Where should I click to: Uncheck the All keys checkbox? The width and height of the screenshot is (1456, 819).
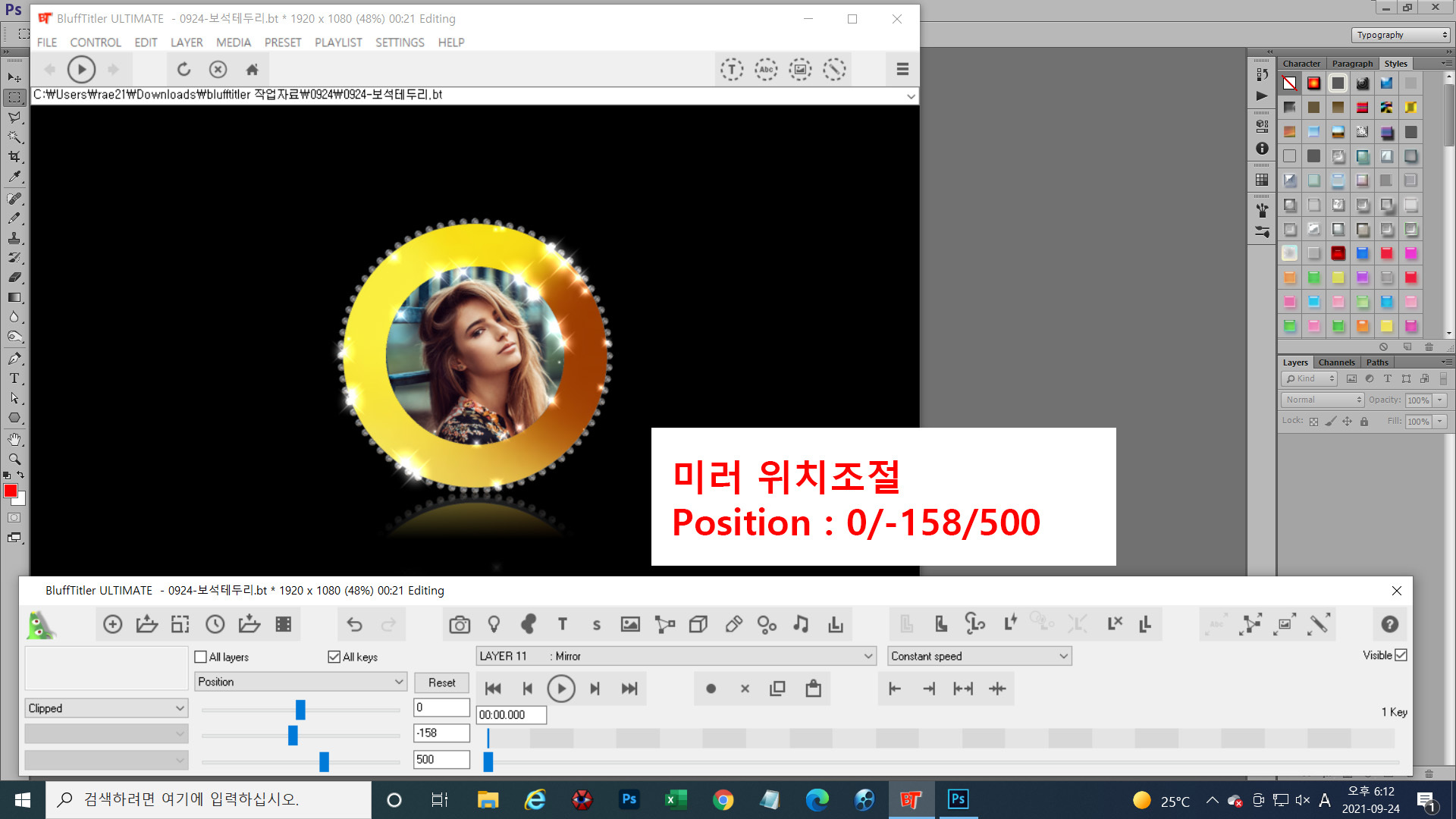tap(334, 657)
